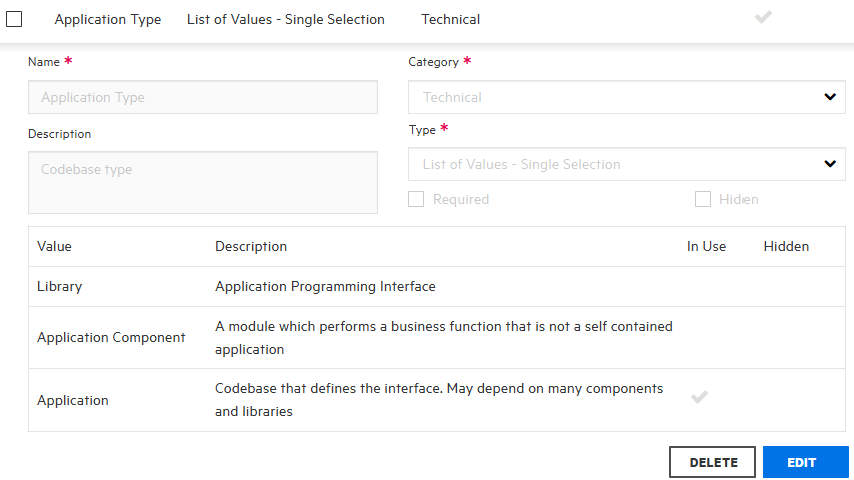
Task: Click the Name input field
Action: [x=203, y=97]
